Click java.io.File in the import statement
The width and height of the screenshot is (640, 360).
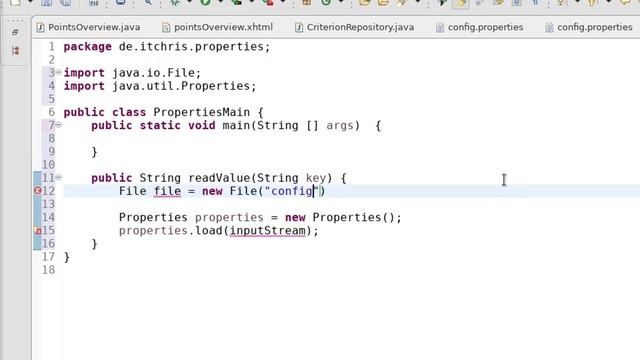coord(153,73)
